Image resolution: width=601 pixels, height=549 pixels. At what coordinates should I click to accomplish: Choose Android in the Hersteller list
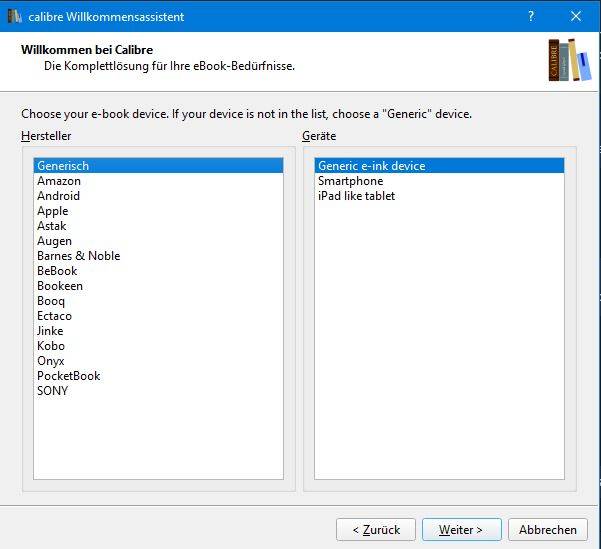tap(158, 196)
